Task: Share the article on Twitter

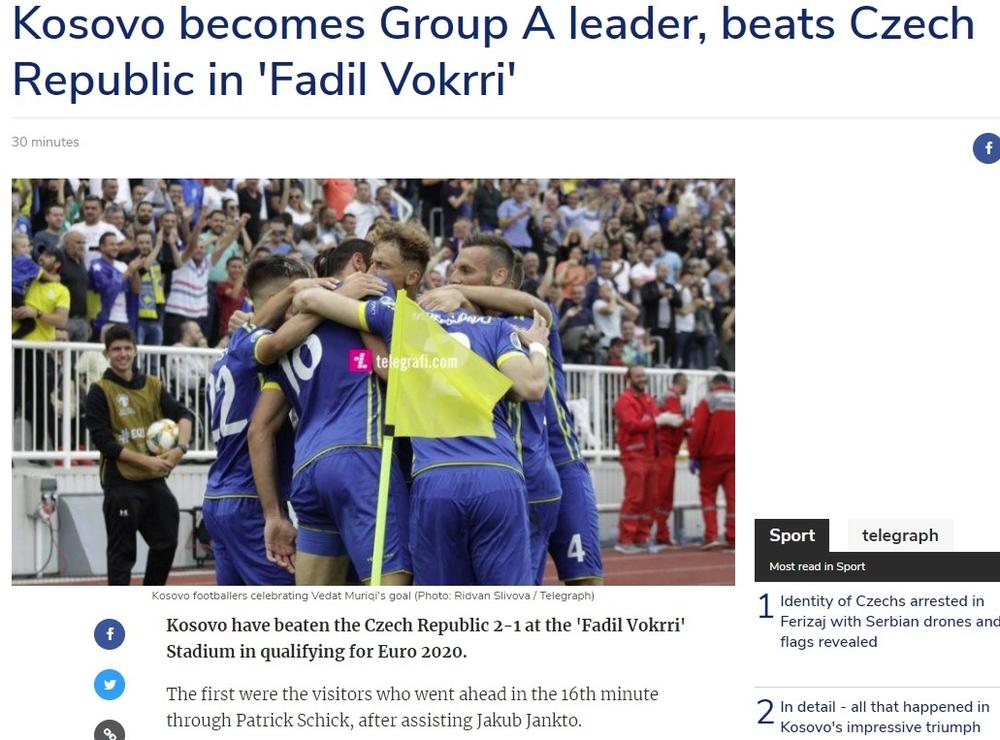Action: (x=110, y=684)
